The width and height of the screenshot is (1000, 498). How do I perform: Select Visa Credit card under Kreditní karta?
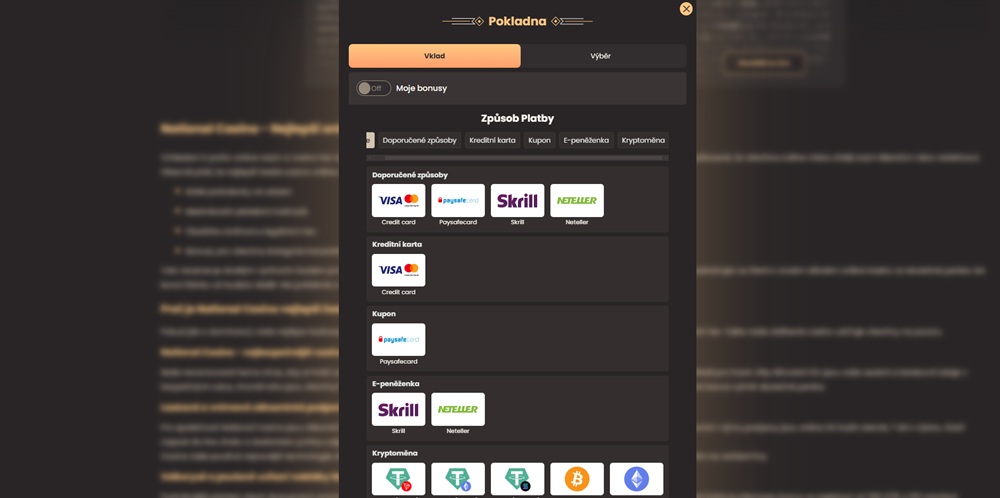pos(398,270)
